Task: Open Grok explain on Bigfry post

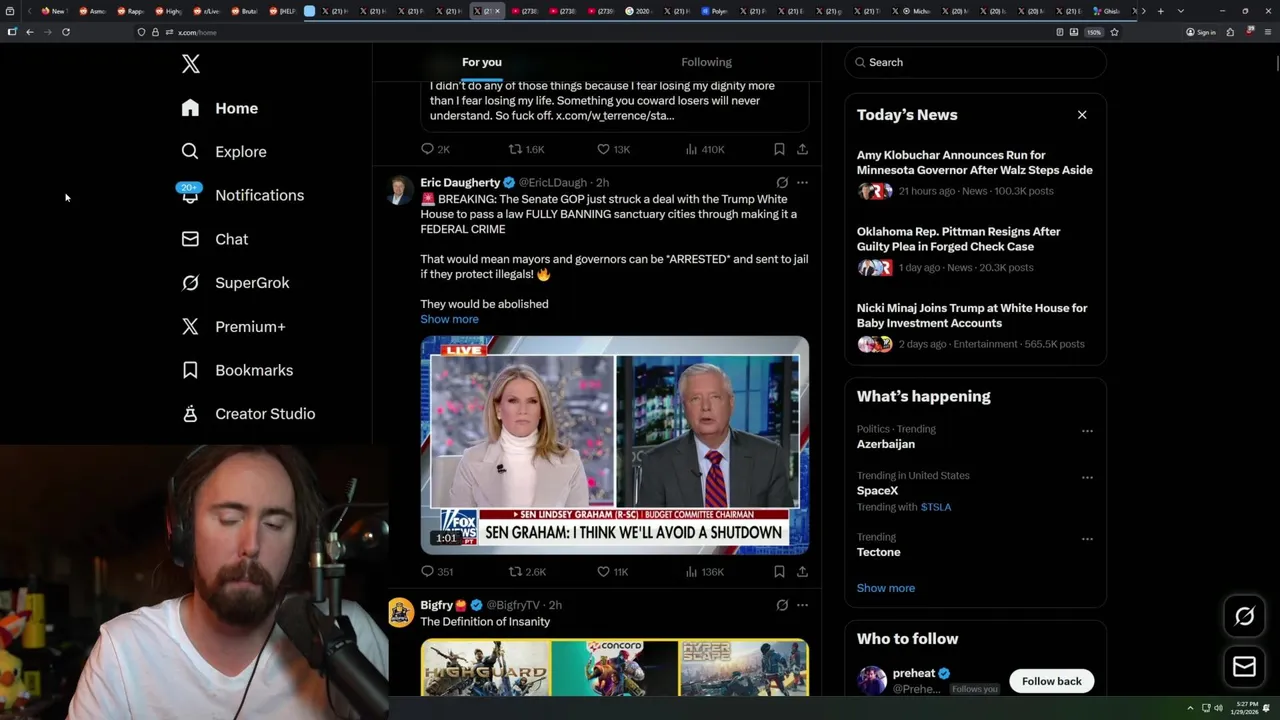Action: [782, 605]
